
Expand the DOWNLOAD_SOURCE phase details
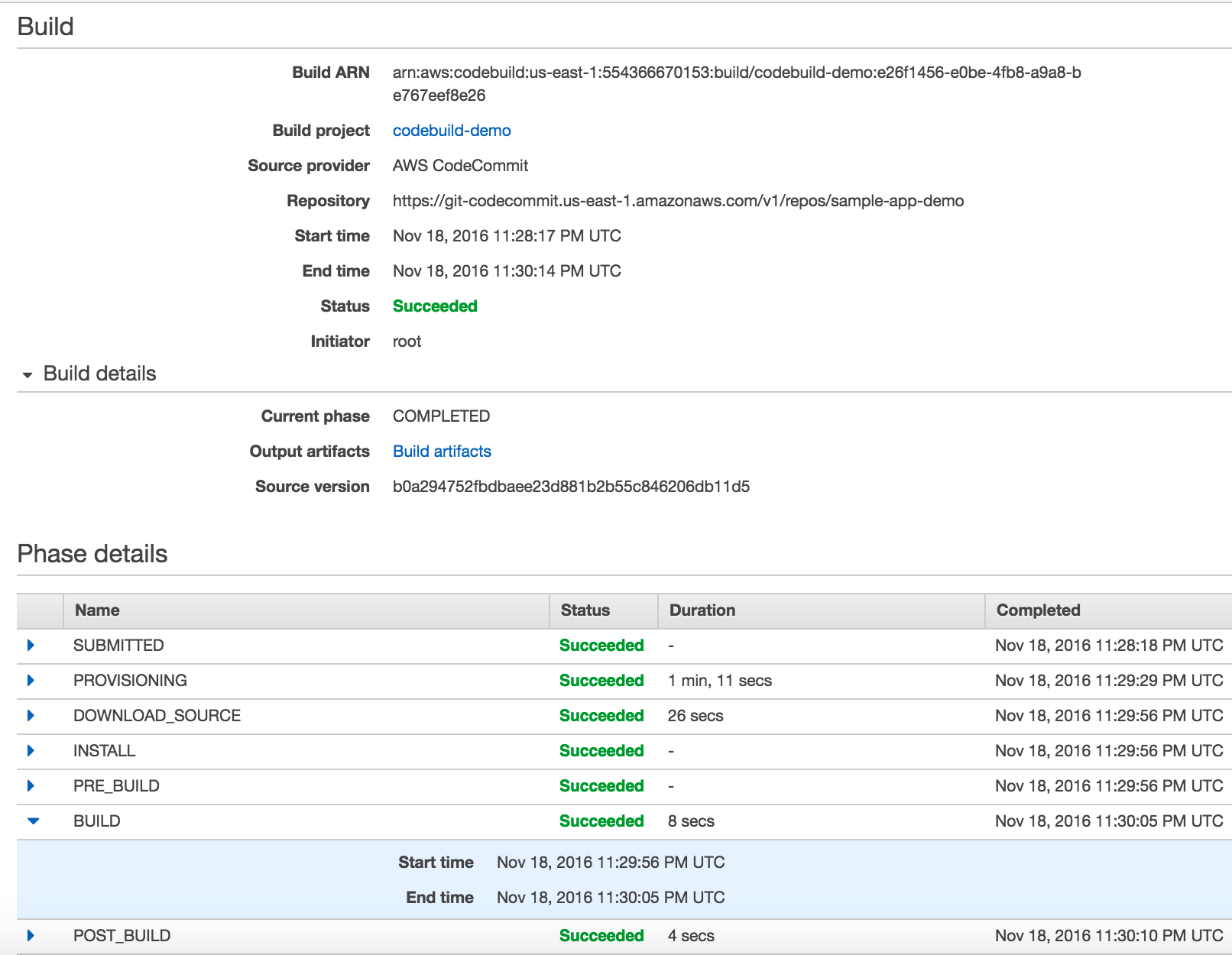(x=31, y=715)
